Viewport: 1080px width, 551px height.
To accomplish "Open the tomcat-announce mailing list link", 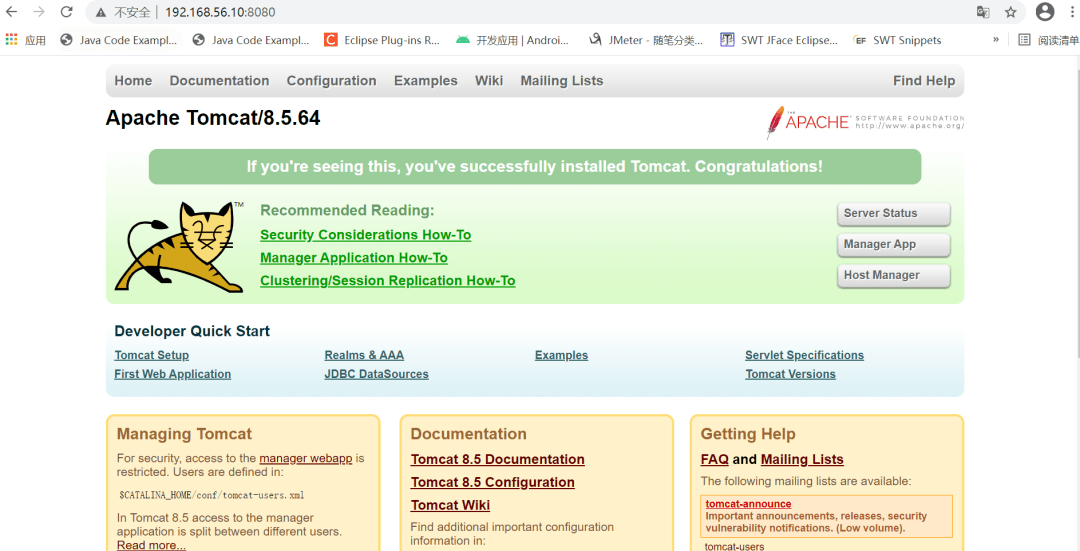I will [x=748, y=504].
